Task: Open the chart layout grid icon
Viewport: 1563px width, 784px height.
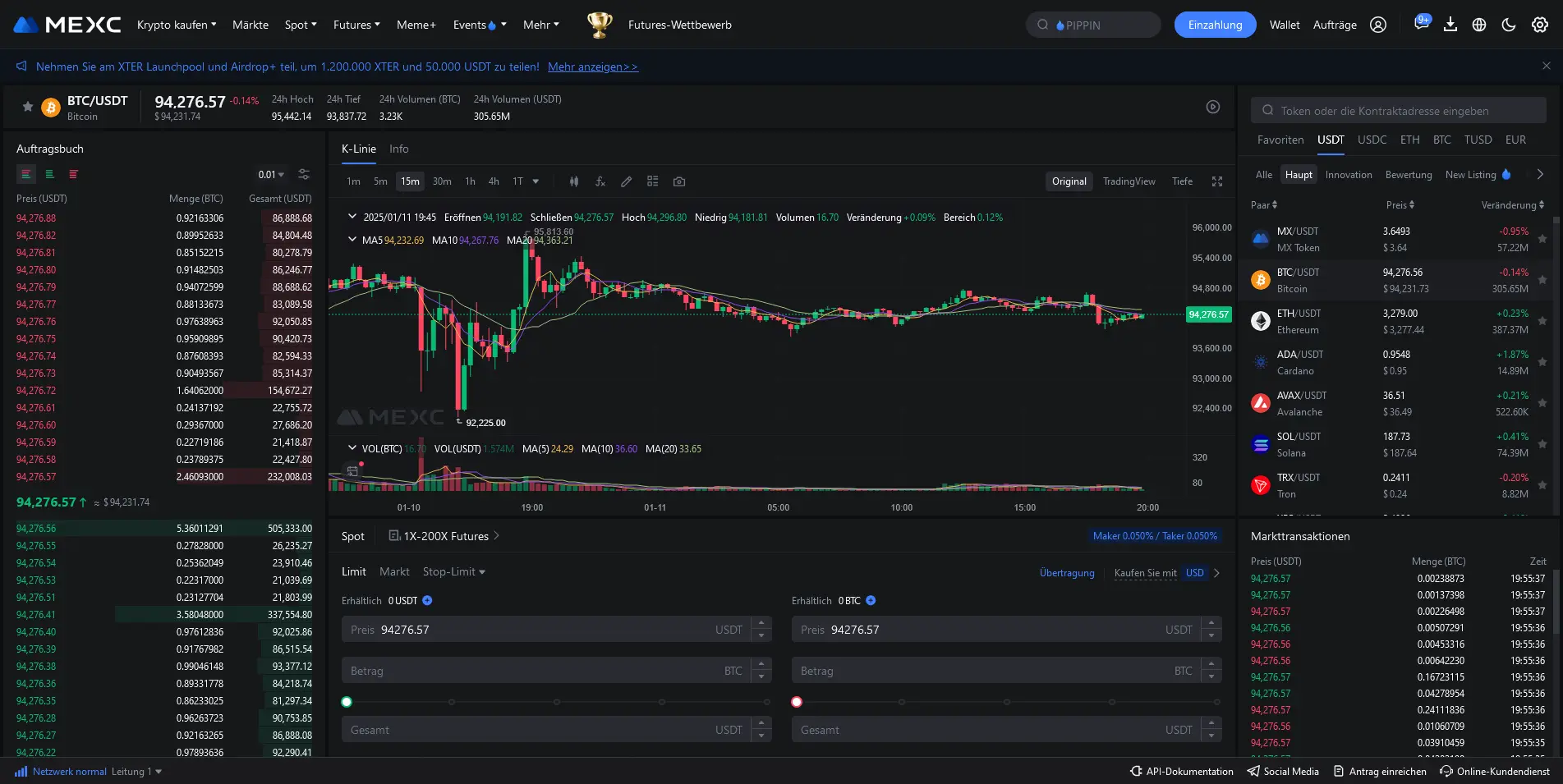Action: pos(653,181)
